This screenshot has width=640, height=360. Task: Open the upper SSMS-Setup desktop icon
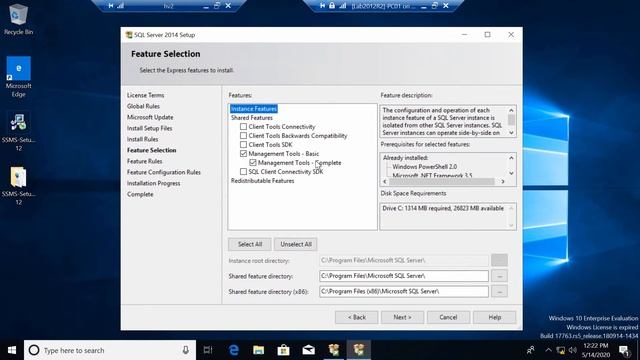(x=18, y=132)
